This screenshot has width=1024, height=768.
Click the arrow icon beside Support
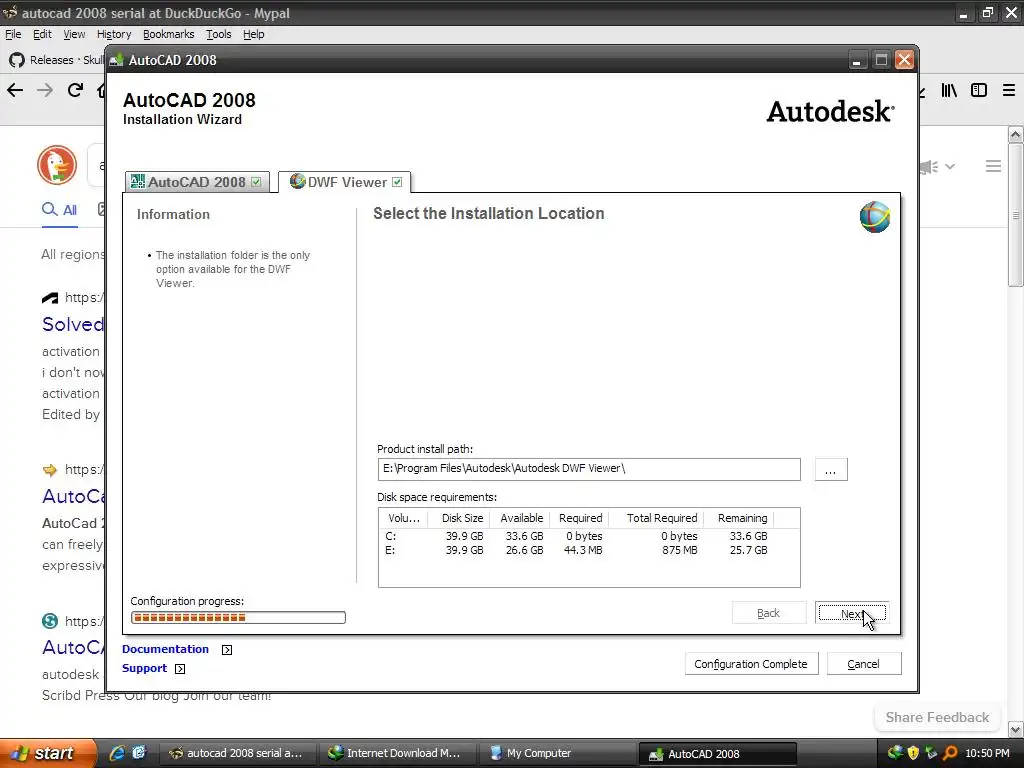pos(180,669)
